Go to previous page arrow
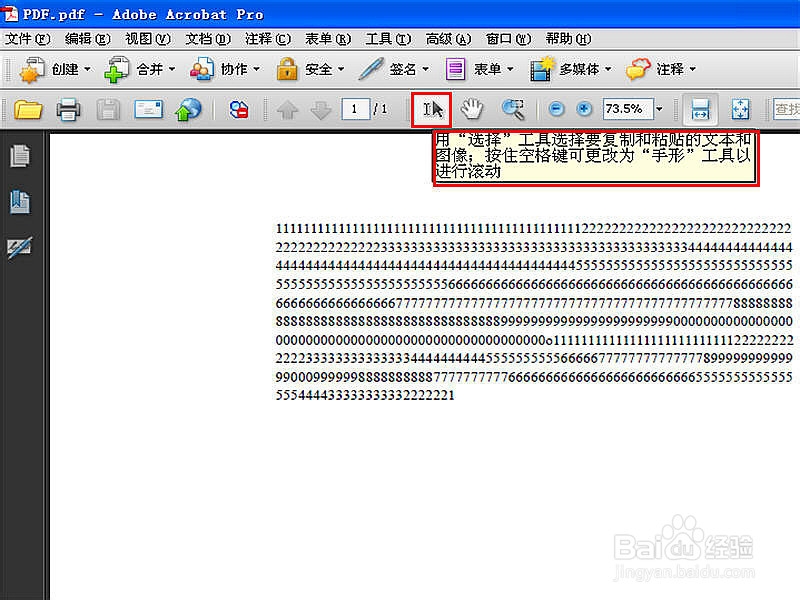The width and height of the screenshot is (800, 600). pos(288,109)
